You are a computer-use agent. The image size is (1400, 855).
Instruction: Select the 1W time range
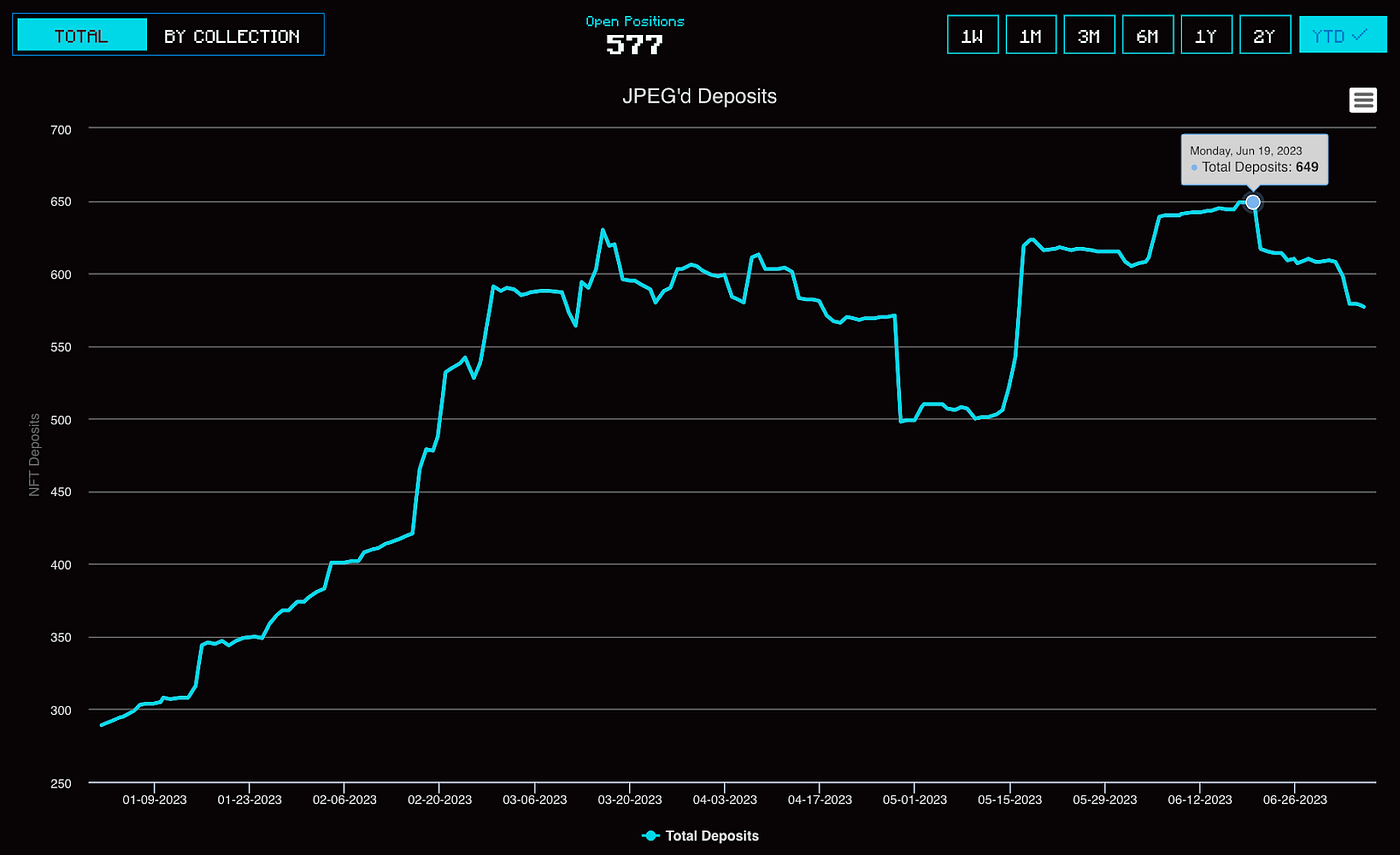(972, 35)
